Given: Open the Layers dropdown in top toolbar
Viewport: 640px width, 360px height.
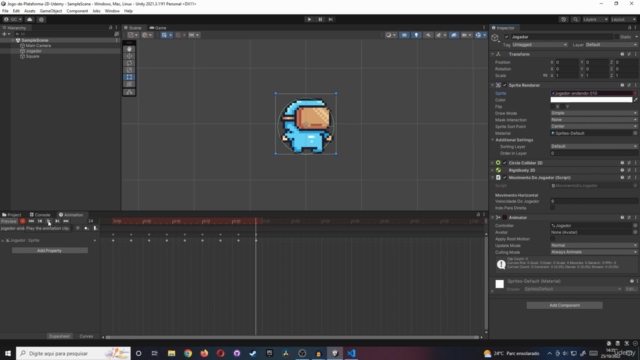Looking at the screenshot, I should 595,19.
